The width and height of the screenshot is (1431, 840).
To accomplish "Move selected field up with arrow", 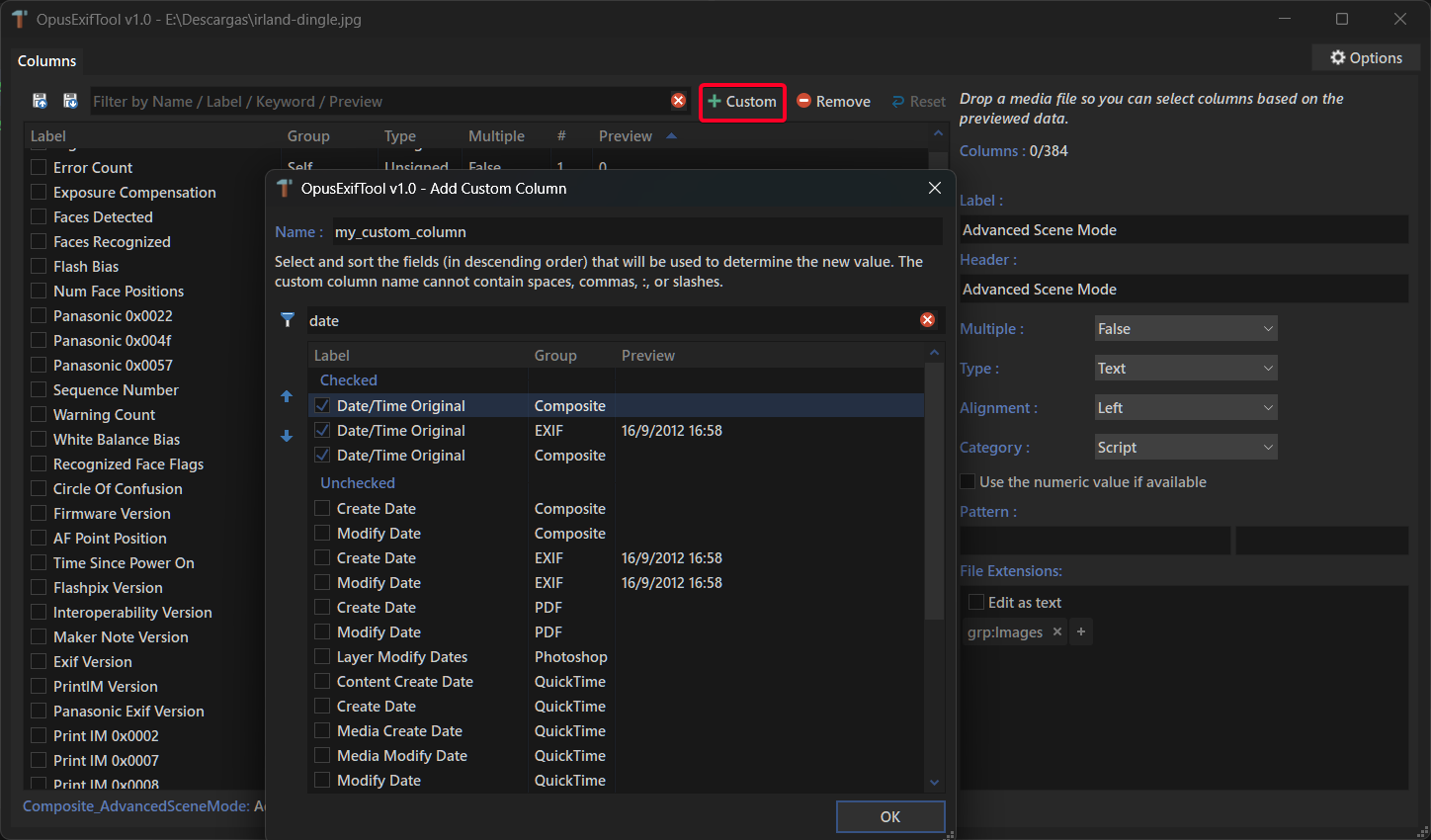I will coord(287,396).
